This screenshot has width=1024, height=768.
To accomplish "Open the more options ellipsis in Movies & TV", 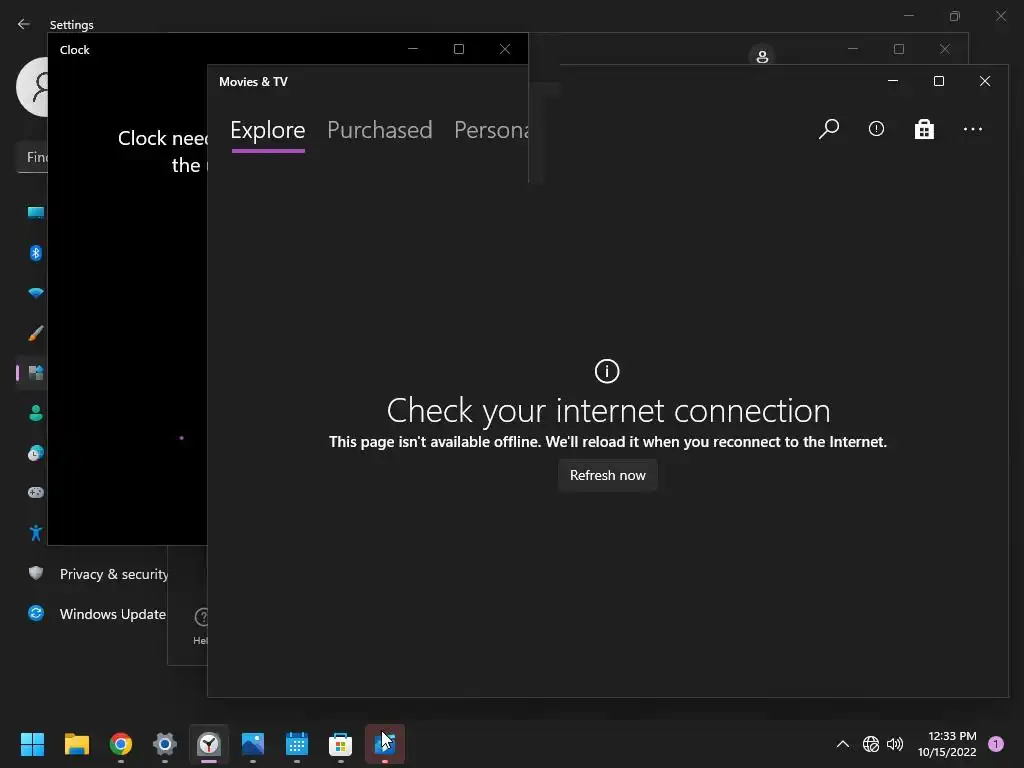I will coord(972,129).
